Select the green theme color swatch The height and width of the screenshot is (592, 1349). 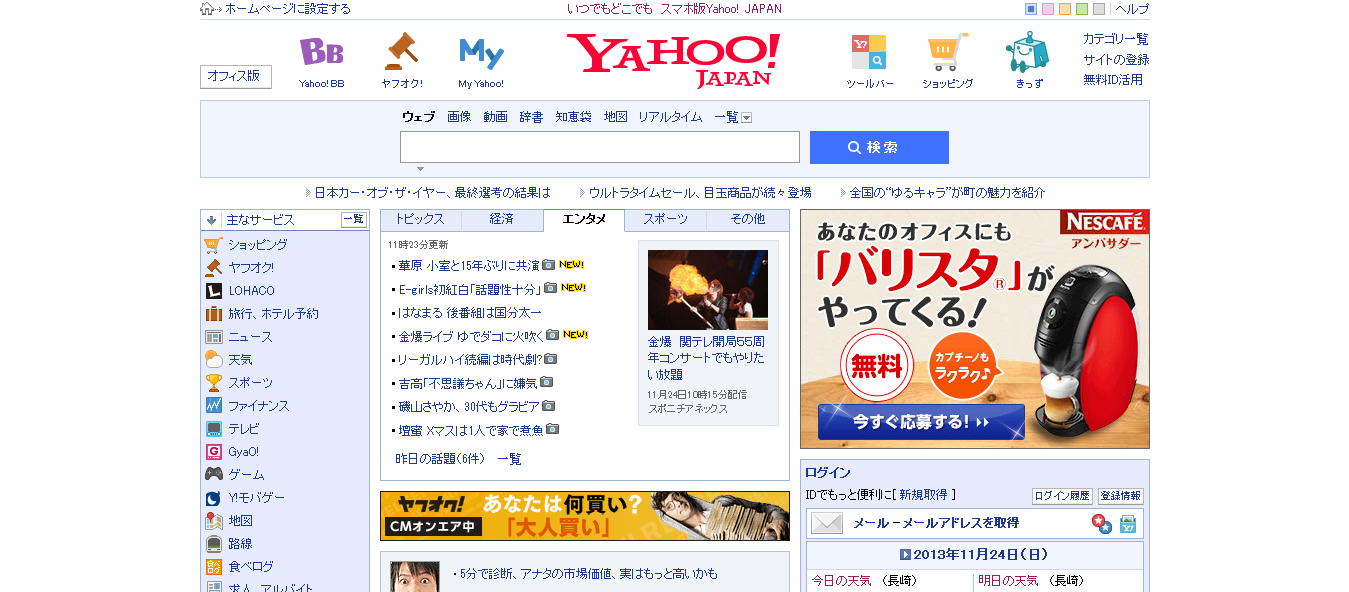[1082, 9]
